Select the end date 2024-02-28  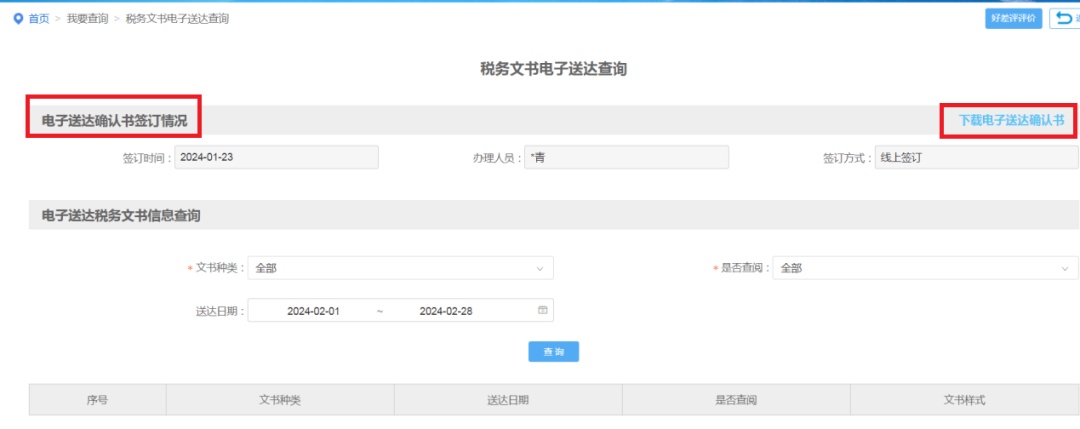point(446,311)
